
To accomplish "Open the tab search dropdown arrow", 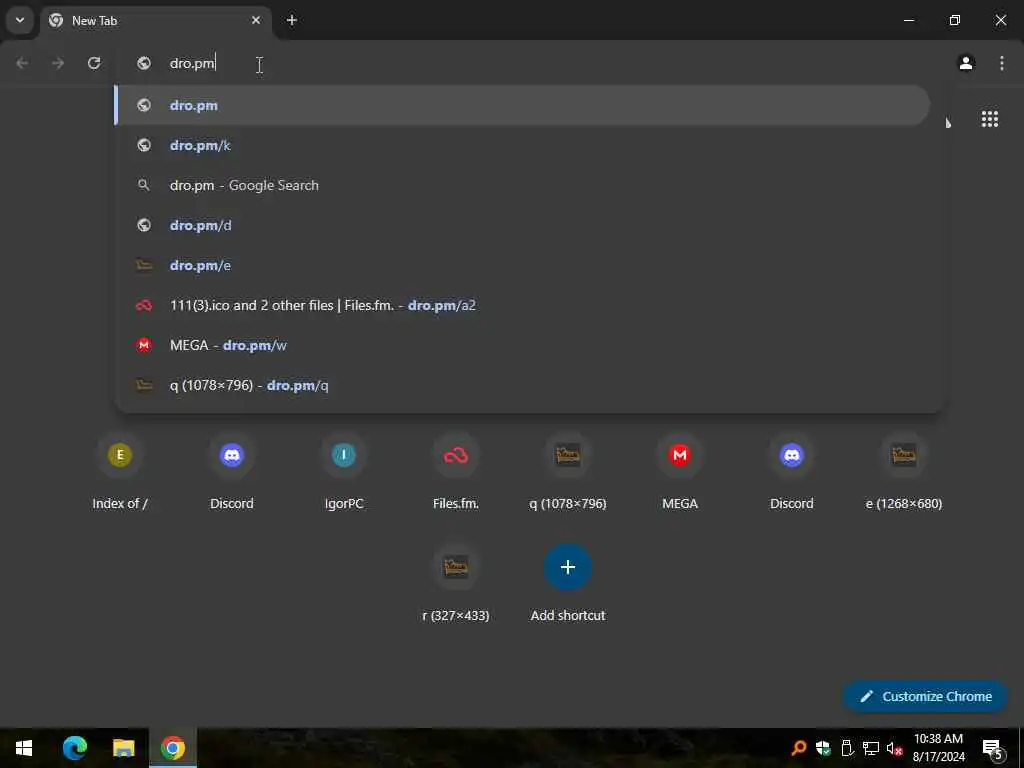I will point(20,20).
